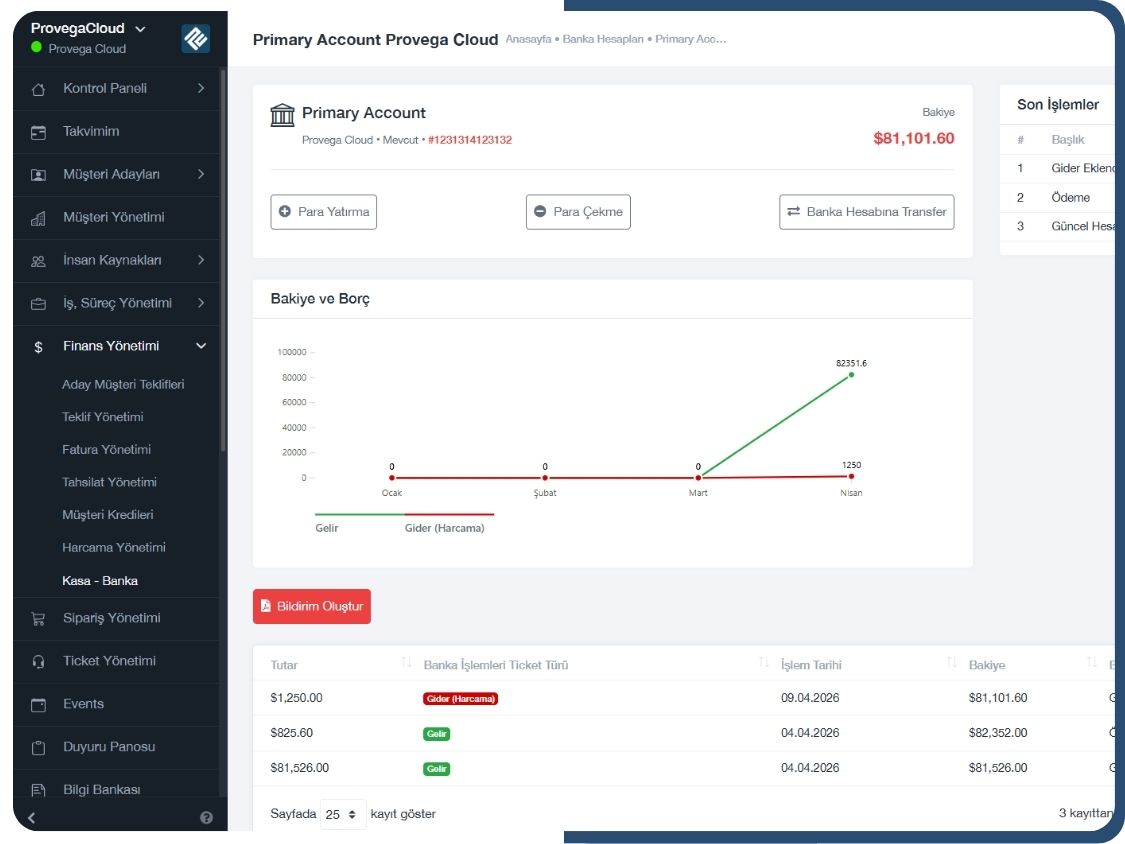Click the help question mark icon
Viewport: 1125px width, 844px height.
coord(206,817)
